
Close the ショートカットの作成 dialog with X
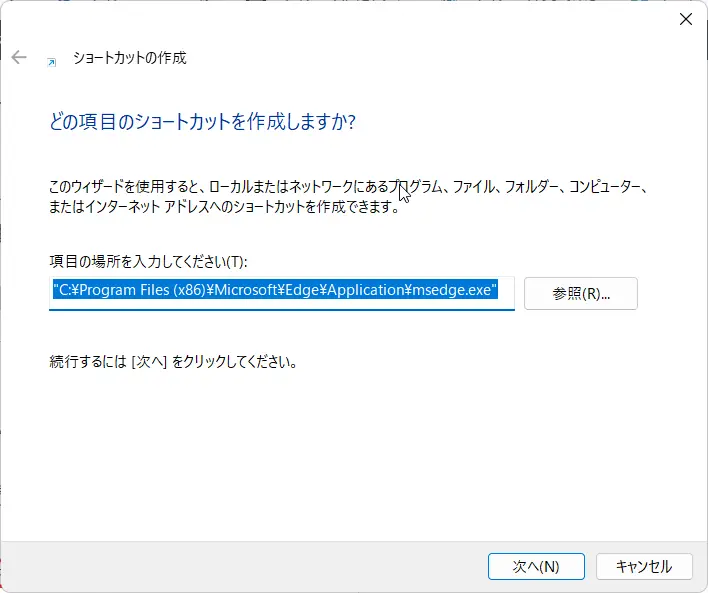[686, 19]
